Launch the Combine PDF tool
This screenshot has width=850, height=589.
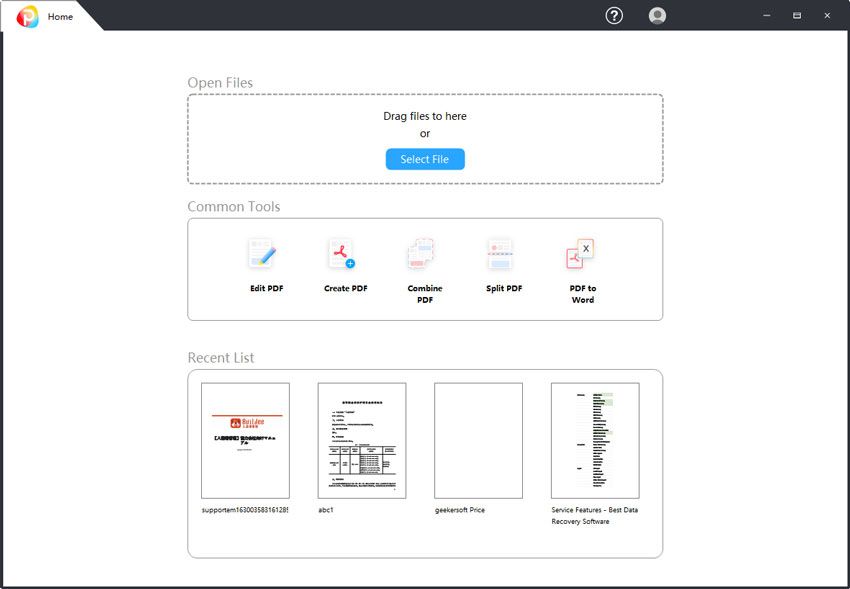(x=422, y=263)
